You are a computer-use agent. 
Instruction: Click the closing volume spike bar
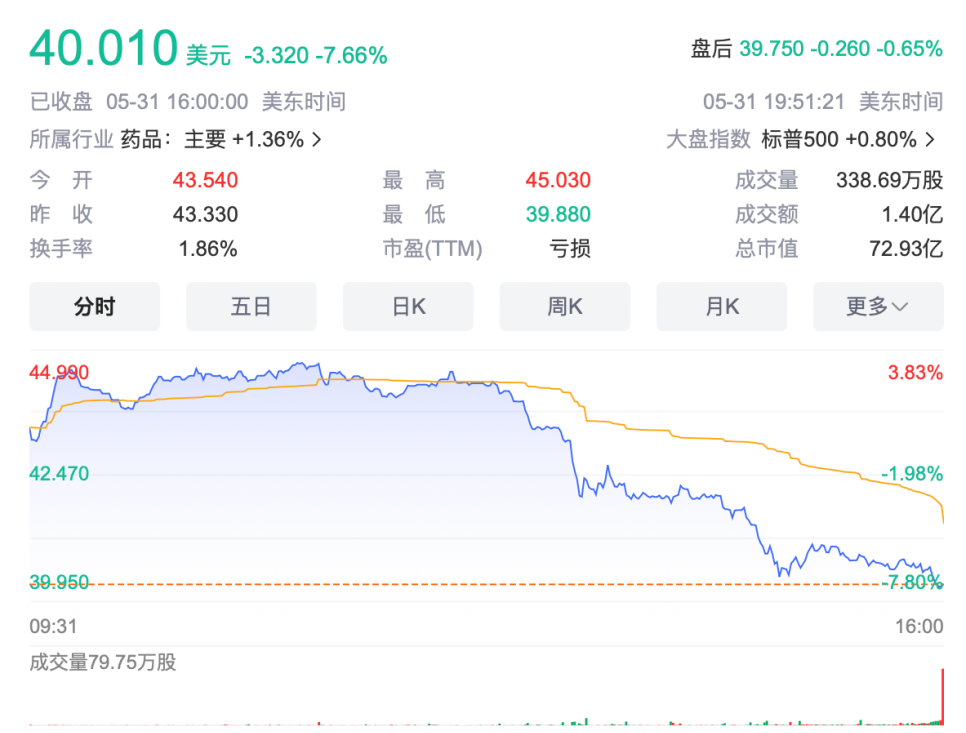(942, 696)
